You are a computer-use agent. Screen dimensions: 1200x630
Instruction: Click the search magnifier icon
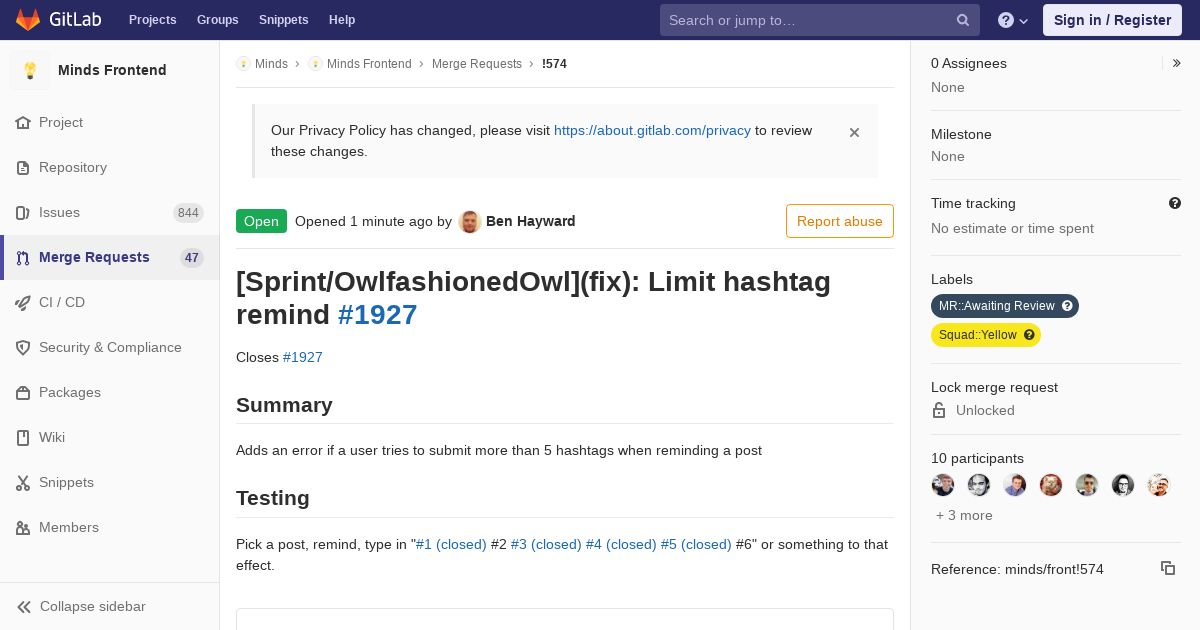(963, 20)
